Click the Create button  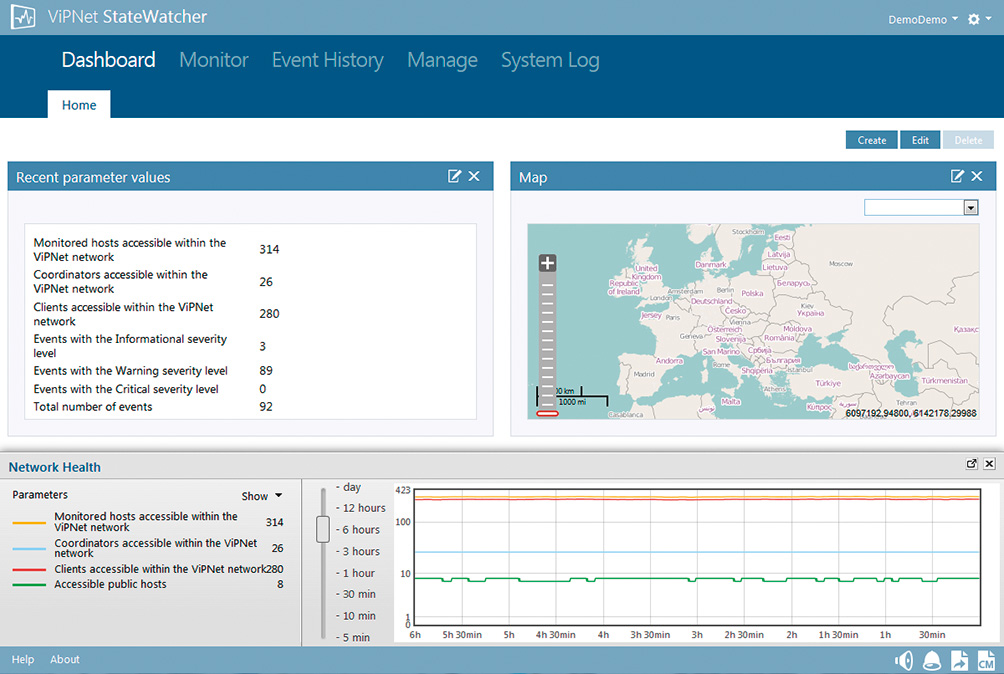[x=871, y=140]
